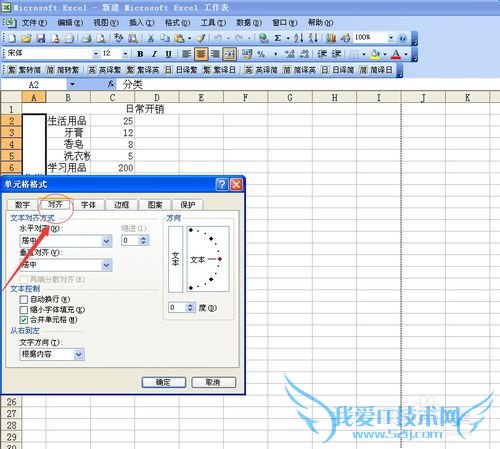The height and width of the screenshot is (449, 500).
Task: Click the Copy icon in toolbar
Action: 165,38
